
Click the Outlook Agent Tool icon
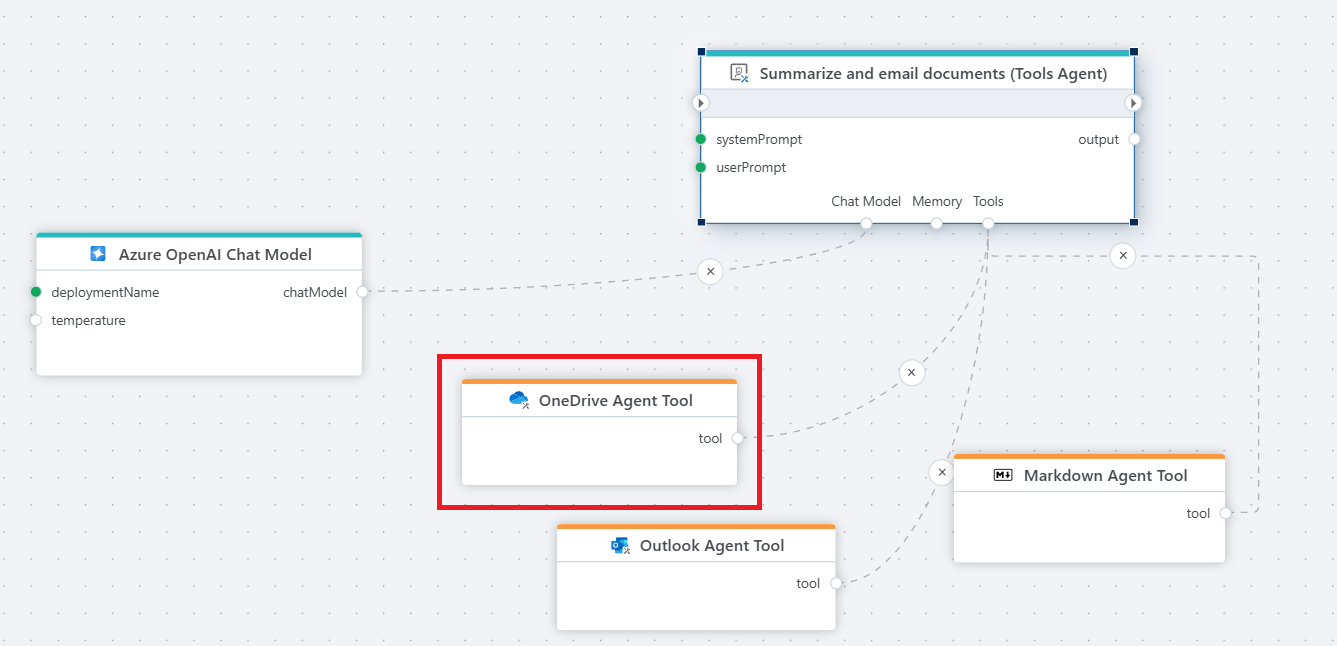(620, 546)
